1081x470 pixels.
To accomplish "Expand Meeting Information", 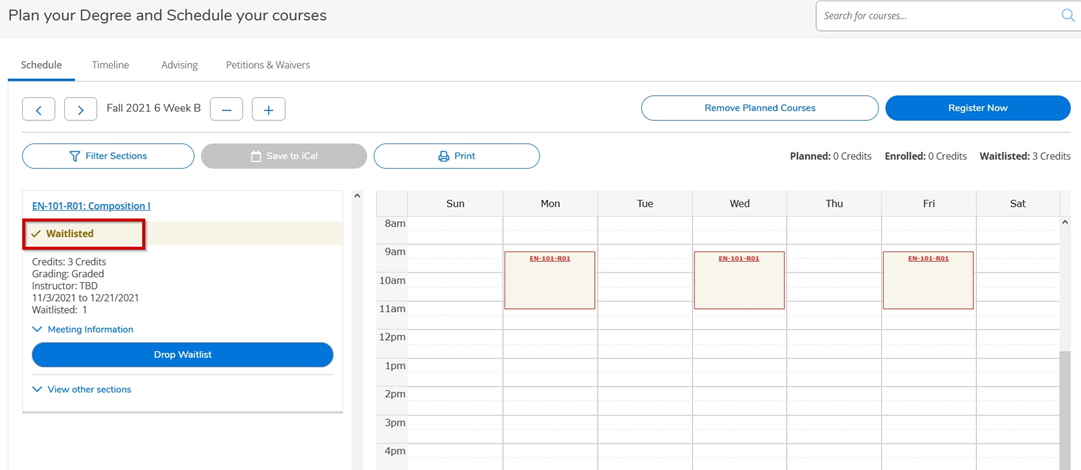I will (83, 329).
